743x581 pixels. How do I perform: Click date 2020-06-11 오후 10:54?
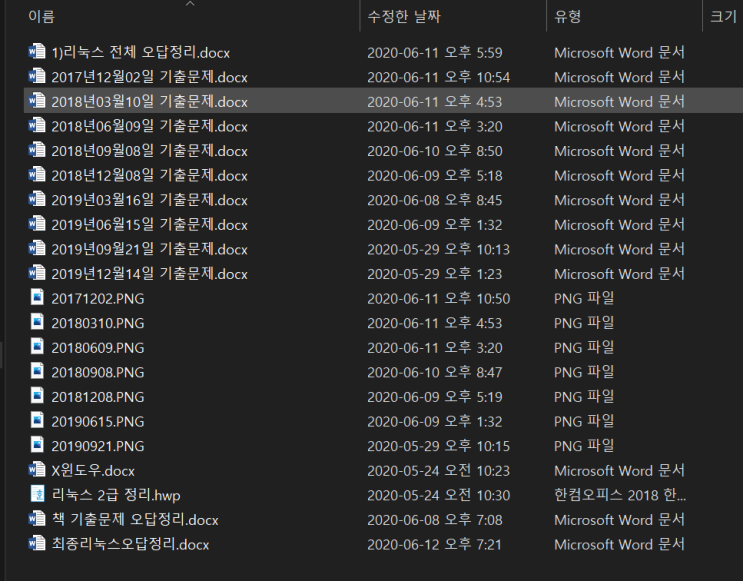pos(439,77)
